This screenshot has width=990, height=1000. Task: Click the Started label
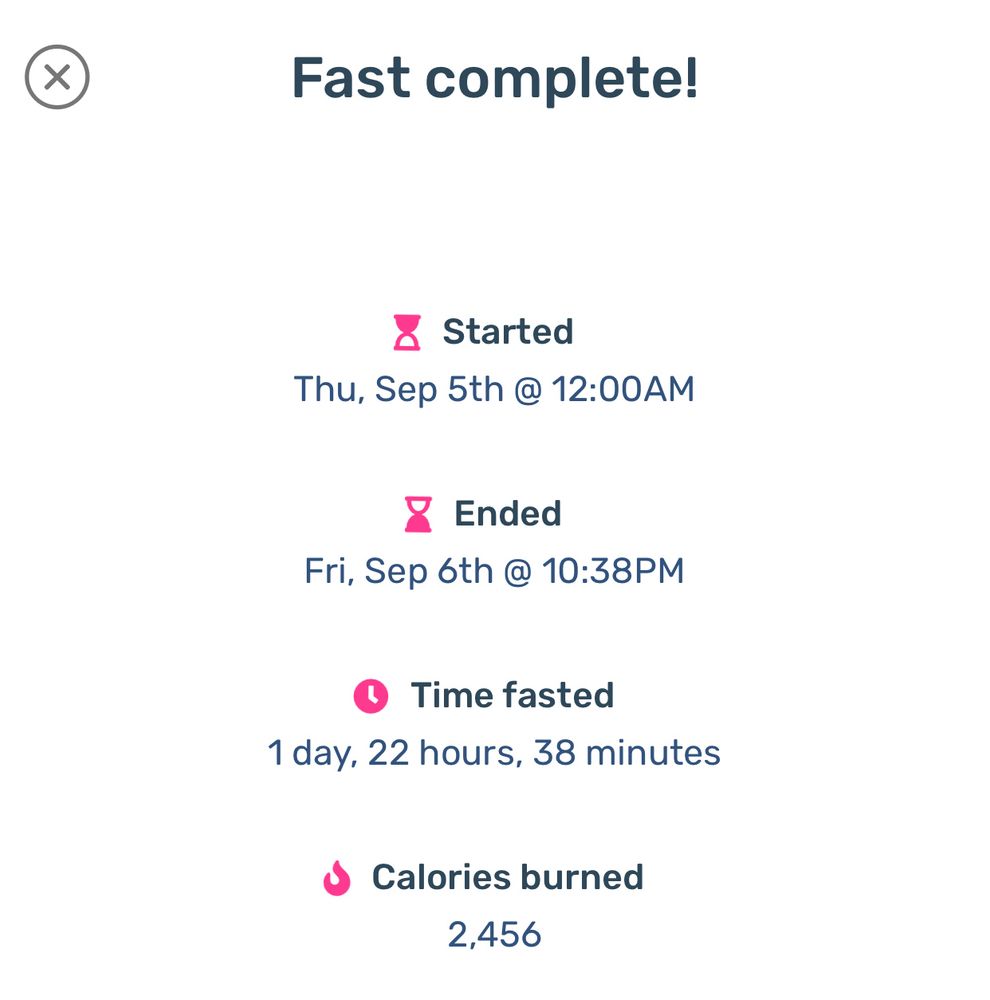(x=508, y=332)
